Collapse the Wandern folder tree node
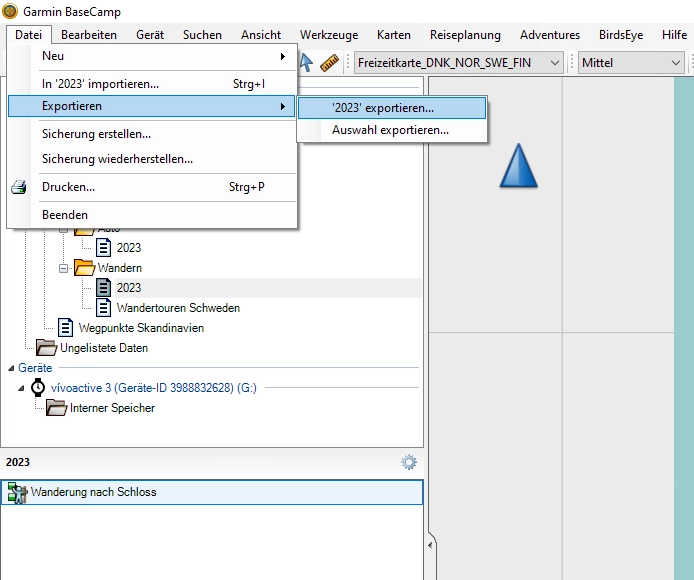Screen dimensions: 694x580 [x=63, y=268]
